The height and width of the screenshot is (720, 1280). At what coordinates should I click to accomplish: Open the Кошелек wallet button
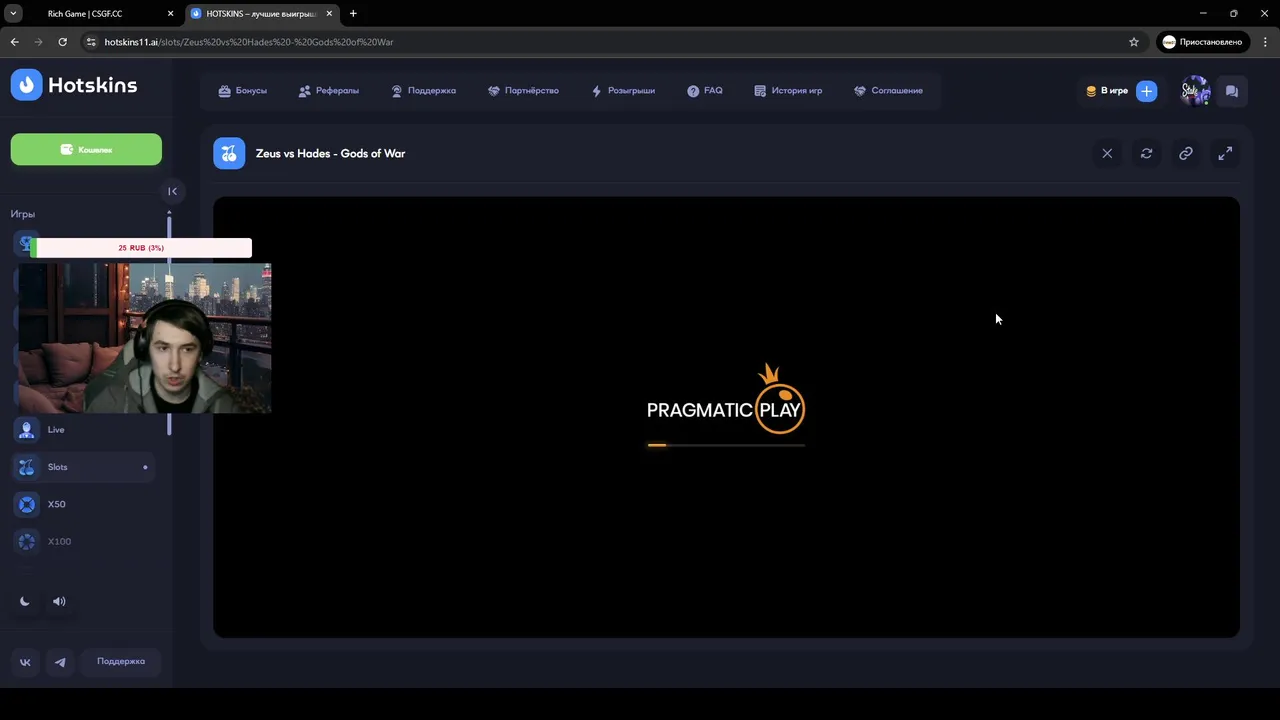(x=86, y=149)
